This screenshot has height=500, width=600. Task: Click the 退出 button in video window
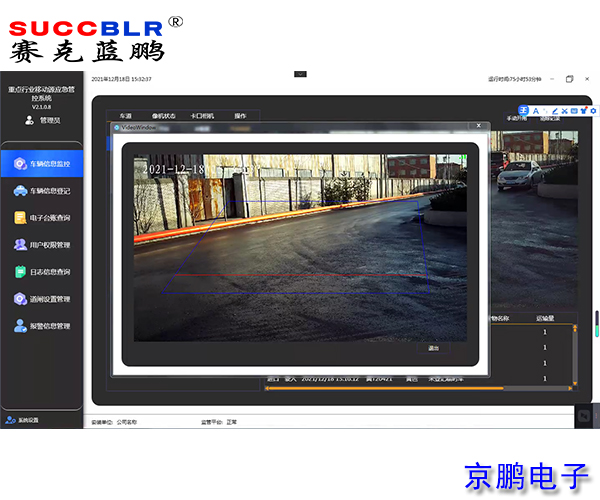coord(433,348)
